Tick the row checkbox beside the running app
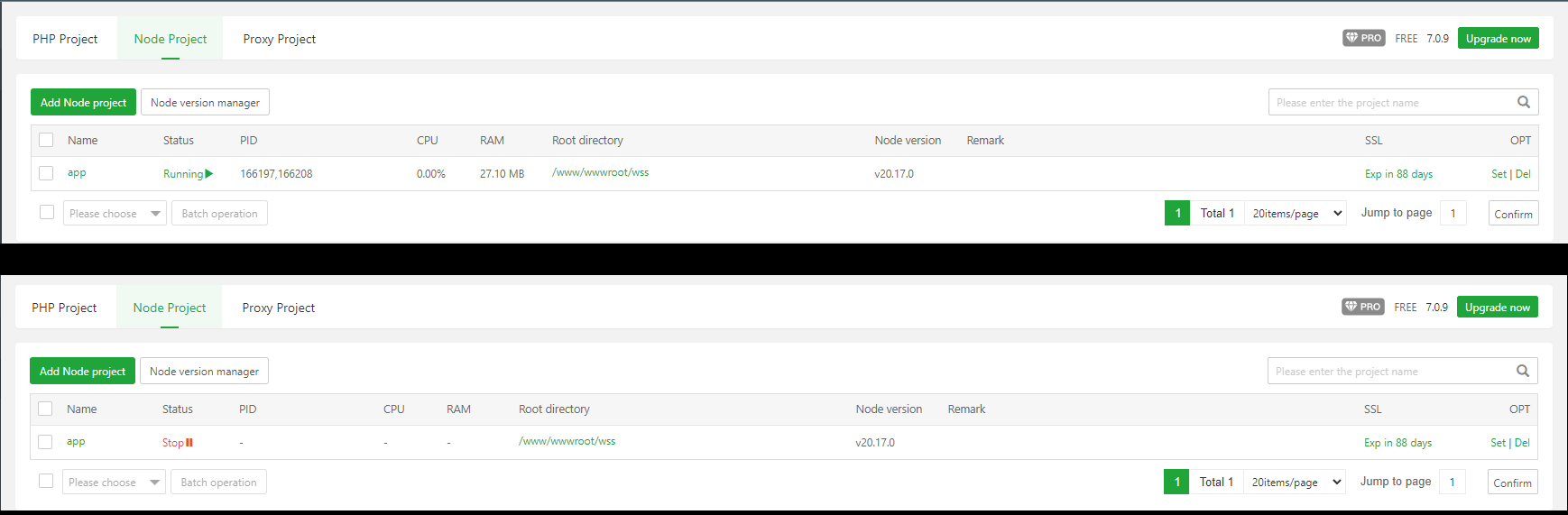Viewport: 1568px width, 515px height. click(46, 173)
